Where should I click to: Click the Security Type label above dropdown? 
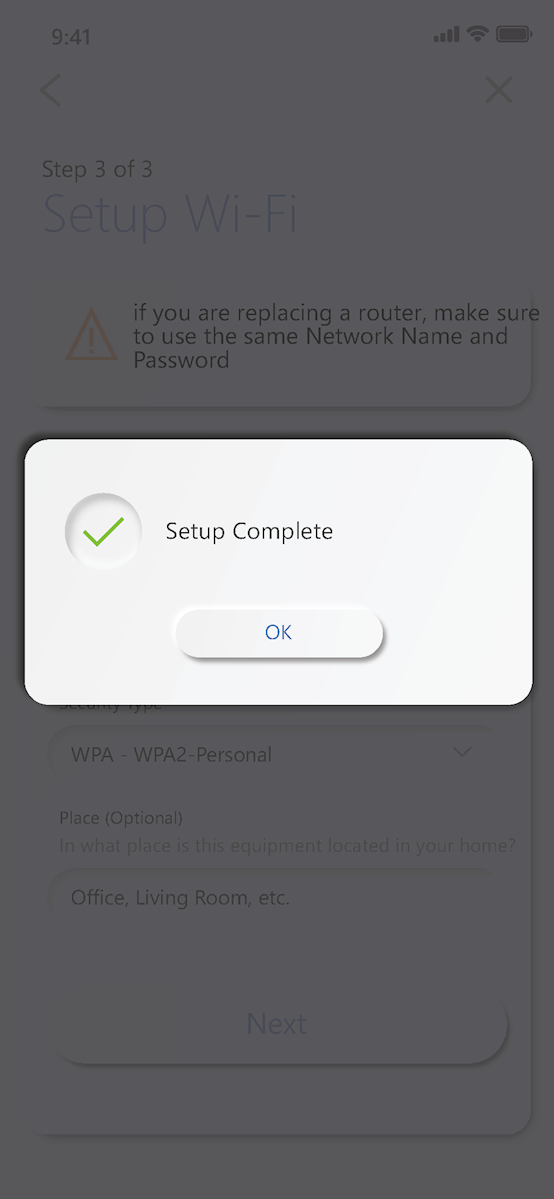[x=111, y=707]
